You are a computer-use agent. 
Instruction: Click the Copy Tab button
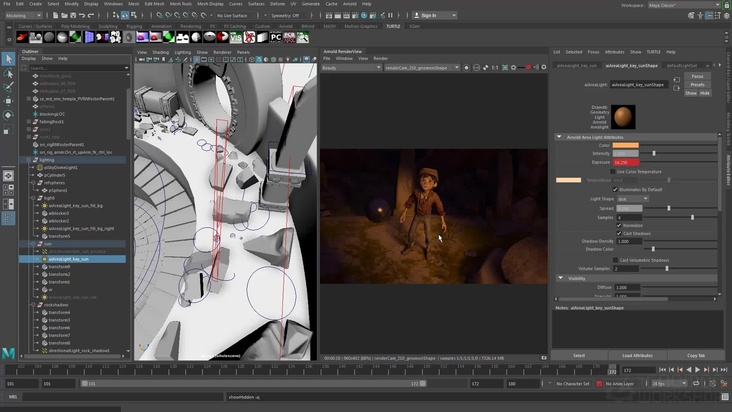point(696,356)
